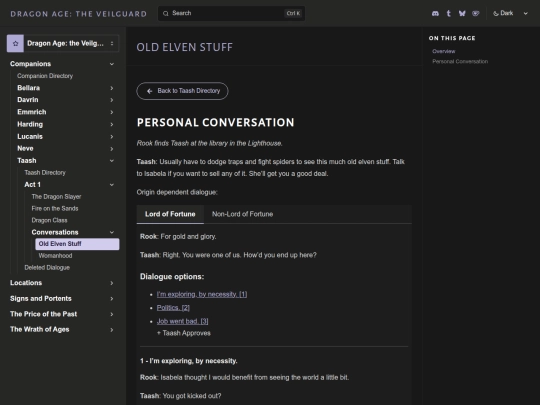Open Fire on the Sands page
Screen dimensions: 540x405
pos(55,208)
